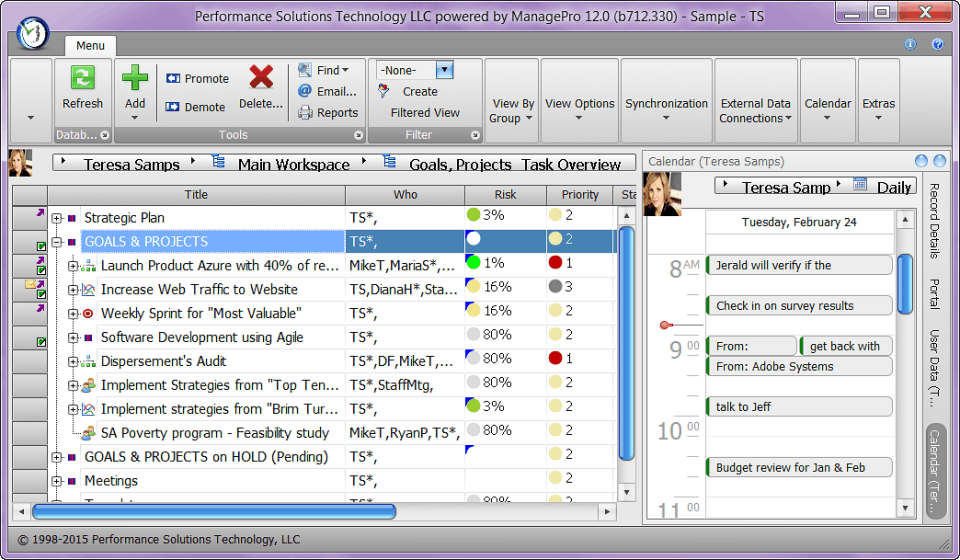Click the Promote arrow icon
Screen dimensions: 960x560
[173, 78]
